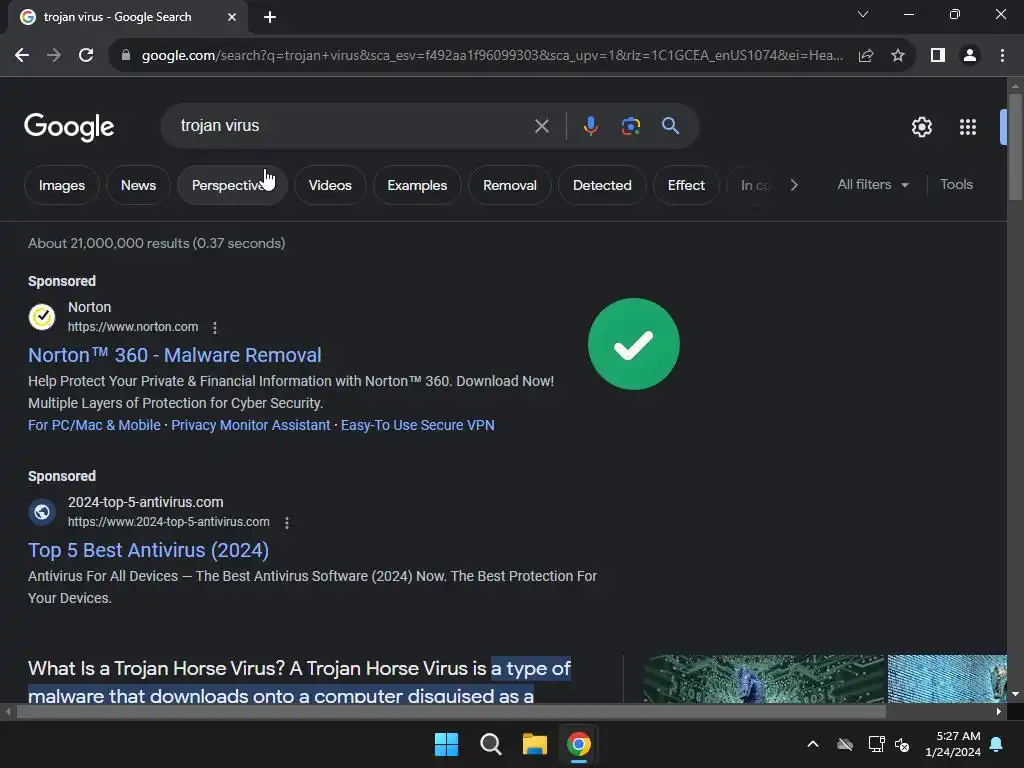Click the vertical scrollbar thumb
Screen dimensions: 1024x768
pos(1015,147)
